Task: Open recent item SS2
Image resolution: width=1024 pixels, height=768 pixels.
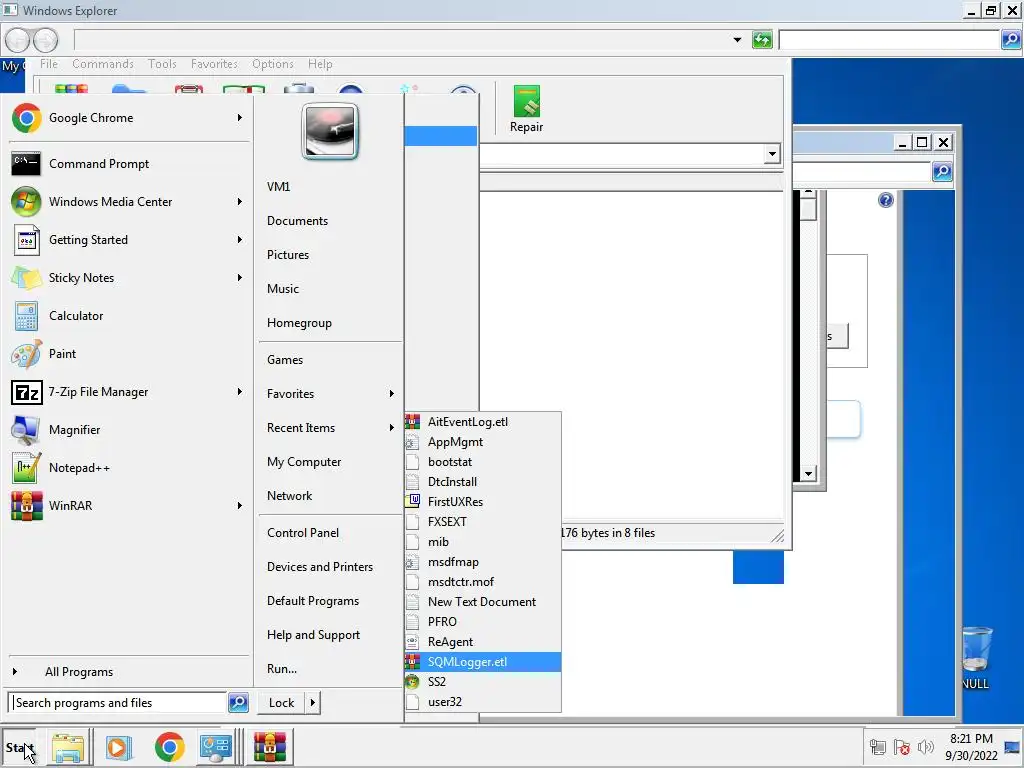Action: [x=483, y=682]
